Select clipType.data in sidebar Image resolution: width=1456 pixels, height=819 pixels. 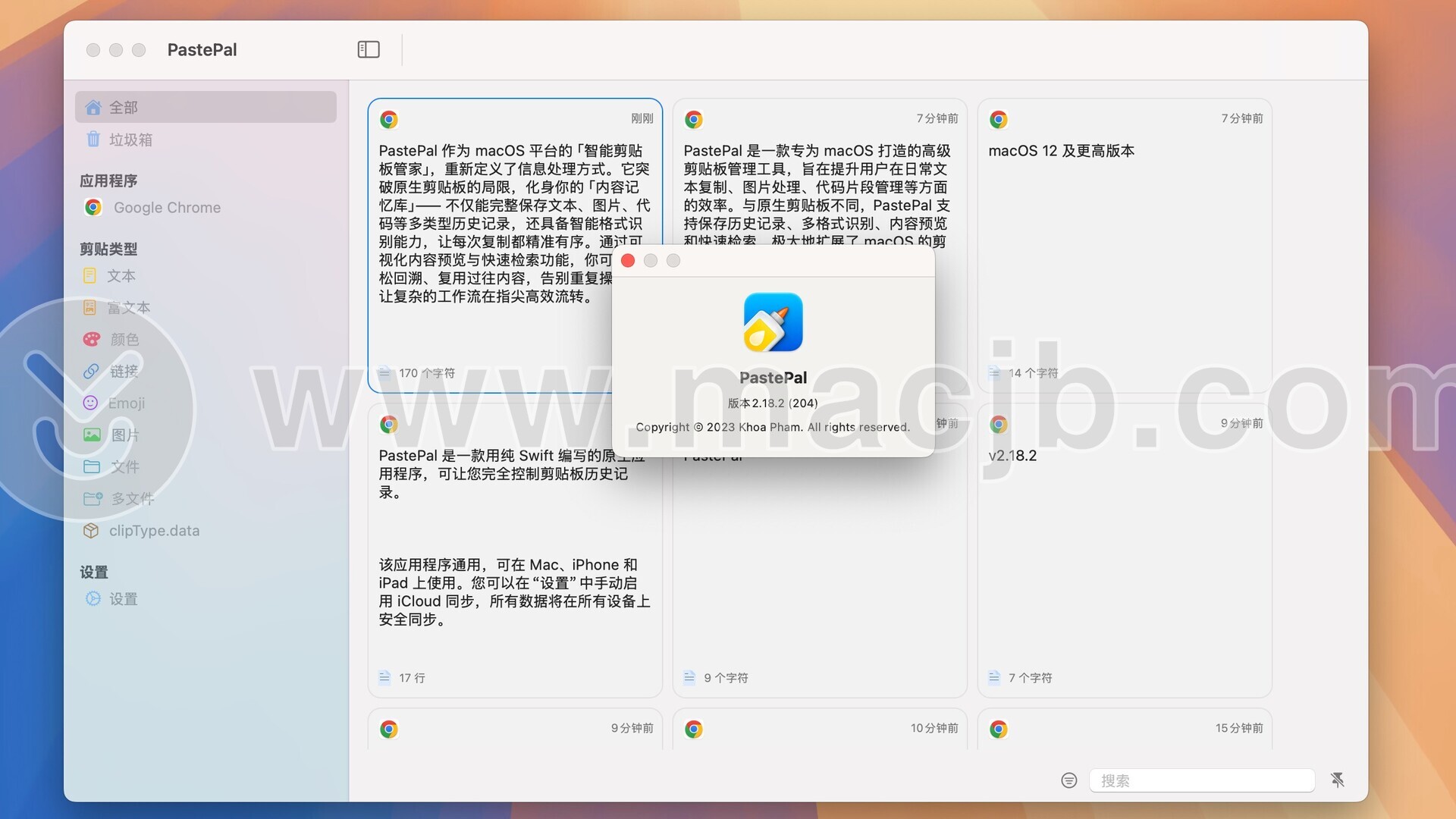206,530
